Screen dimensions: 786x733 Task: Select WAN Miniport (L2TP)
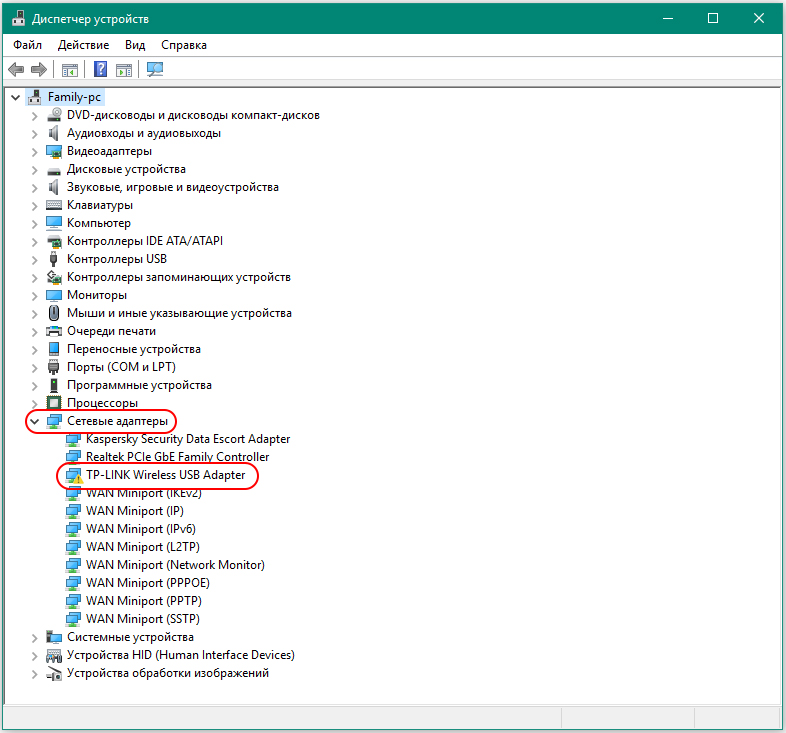click(x=143, y=547)
